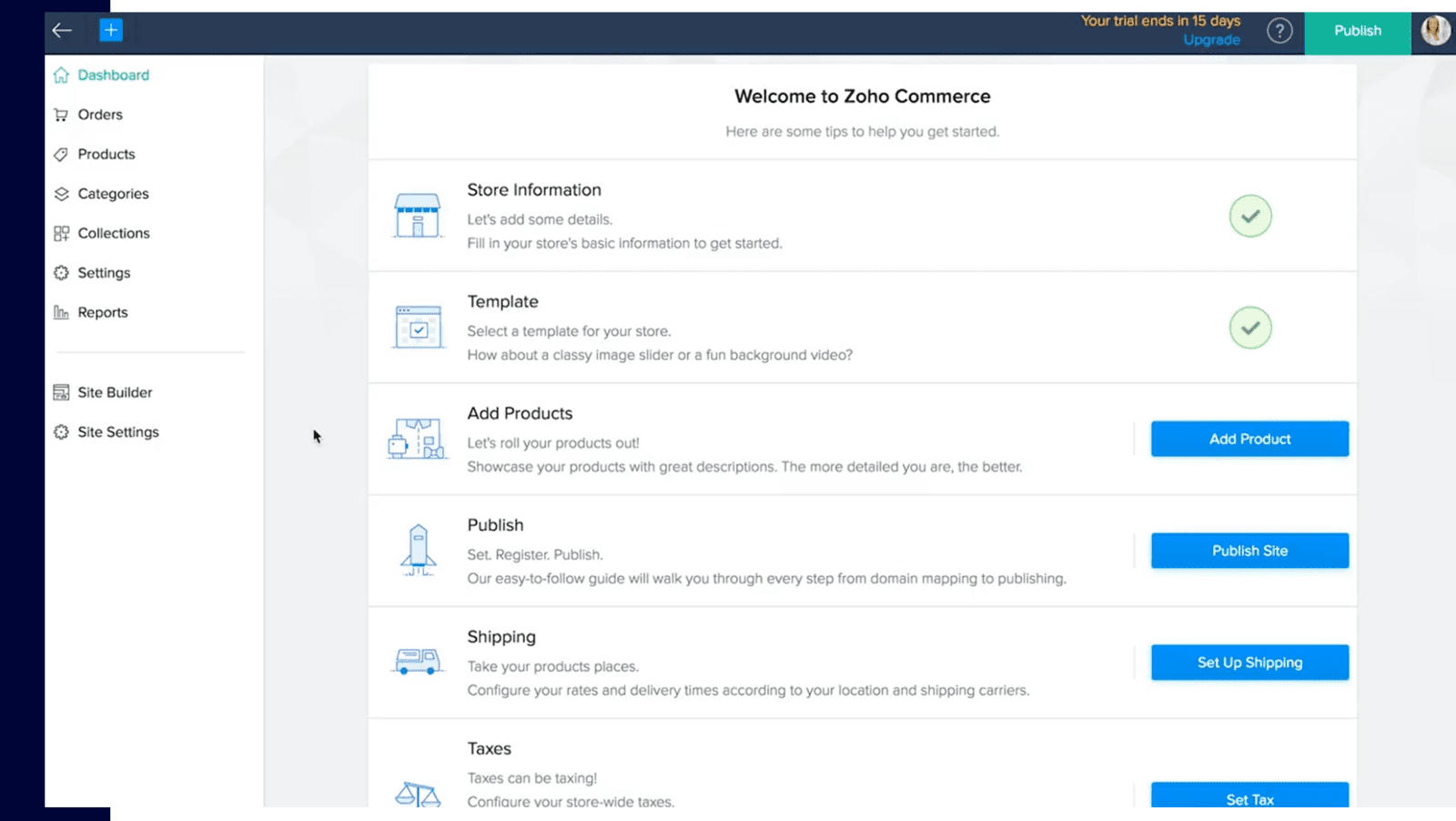Click the Store Information green checkmark
The height and width of the screenshot is (821, 1456).
click(1250, 216)
